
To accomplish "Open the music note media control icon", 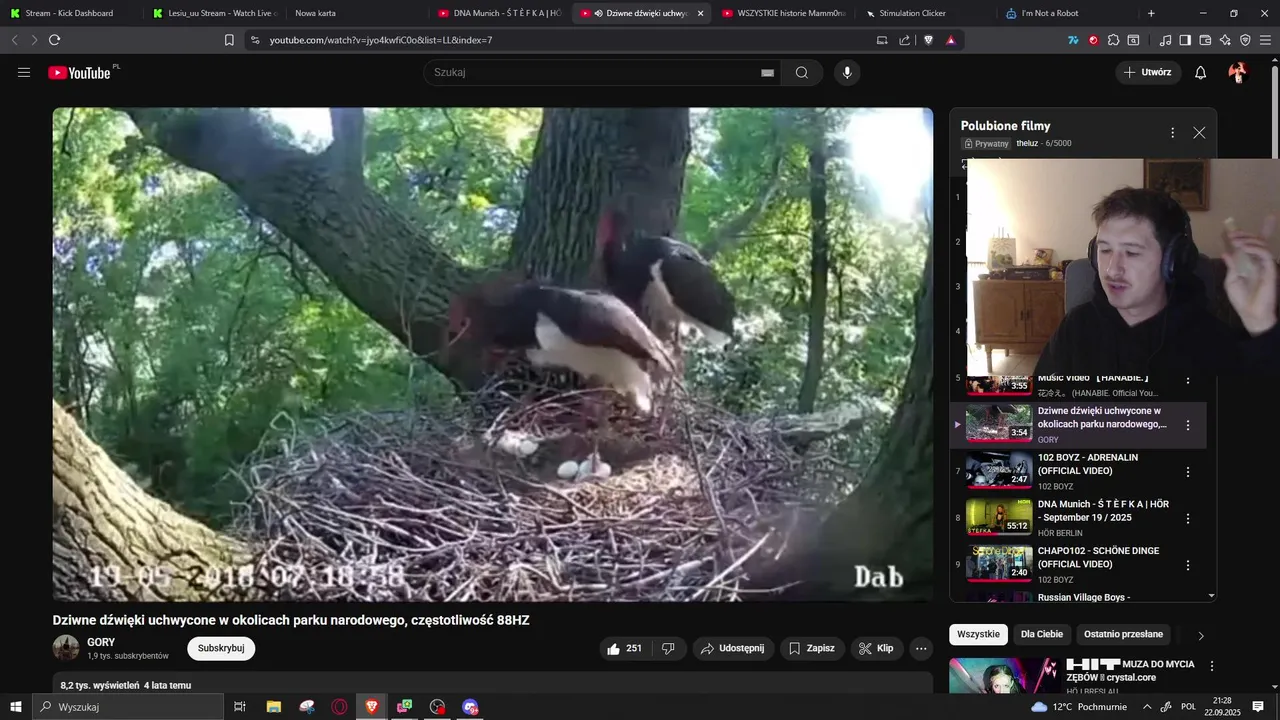I will click(x=1165, y=40).
